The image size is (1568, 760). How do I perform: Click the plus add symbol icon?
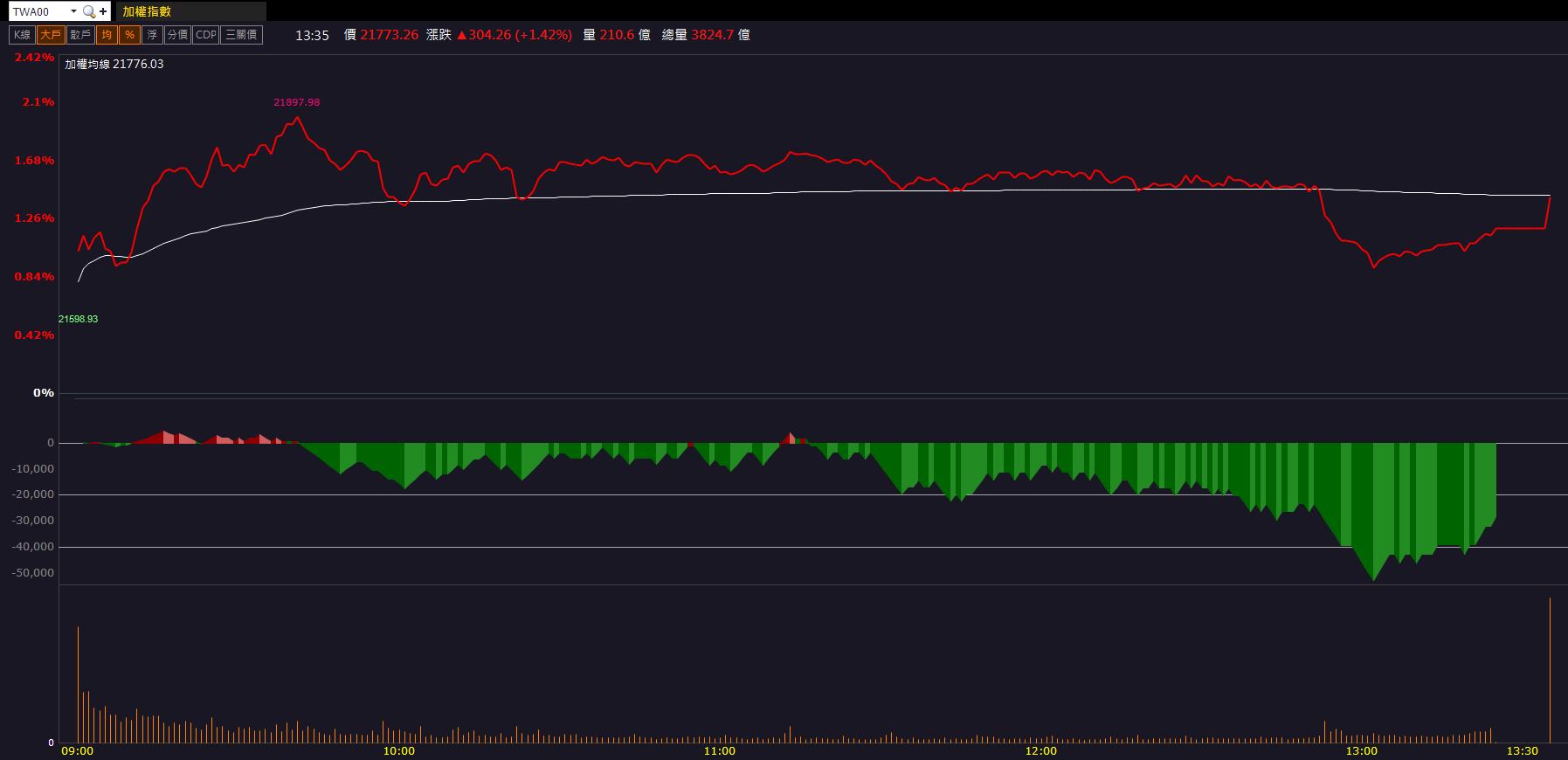point(103,11)
